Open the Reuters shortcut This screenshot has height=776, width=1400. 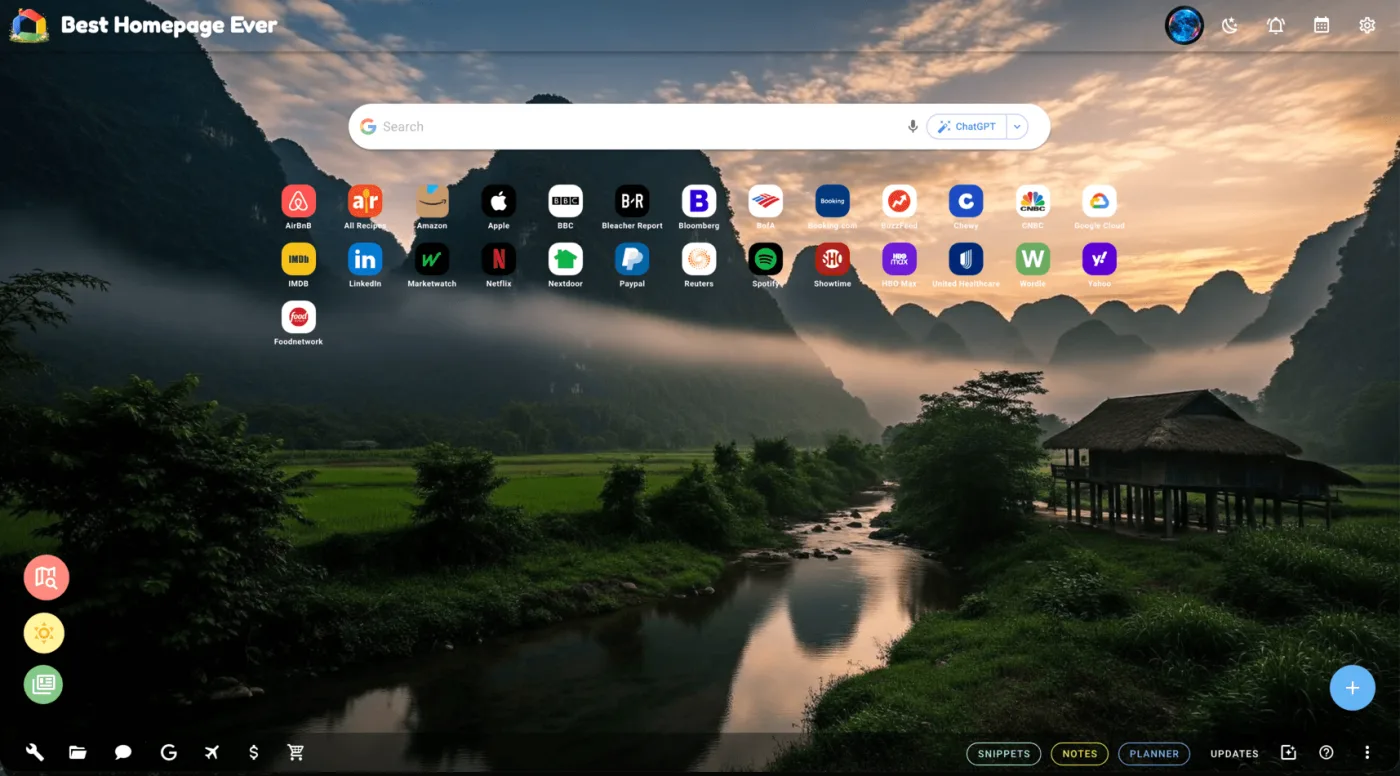pos(699,259)
